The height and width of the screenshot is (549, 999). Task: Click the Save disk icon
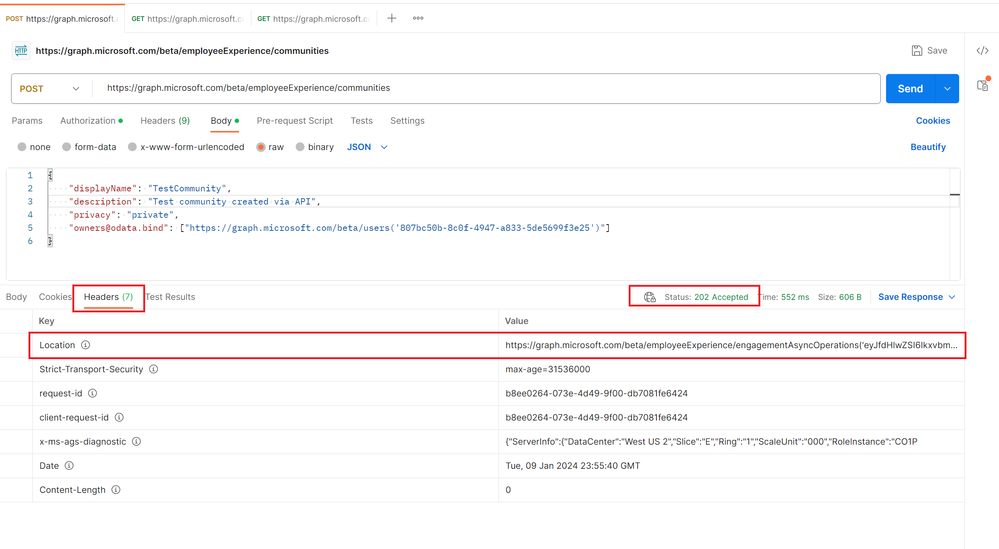coord(917,50)
